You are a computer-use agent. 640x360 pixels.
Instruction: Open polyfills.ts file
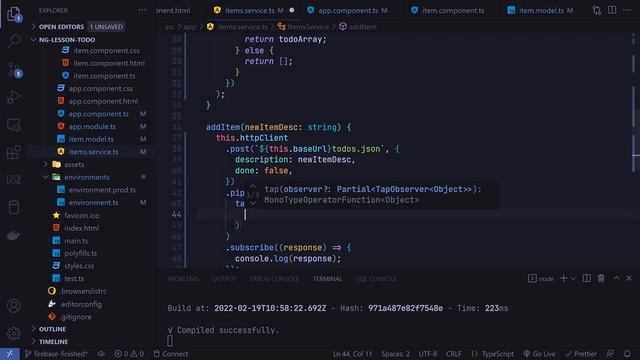[80, 253]
